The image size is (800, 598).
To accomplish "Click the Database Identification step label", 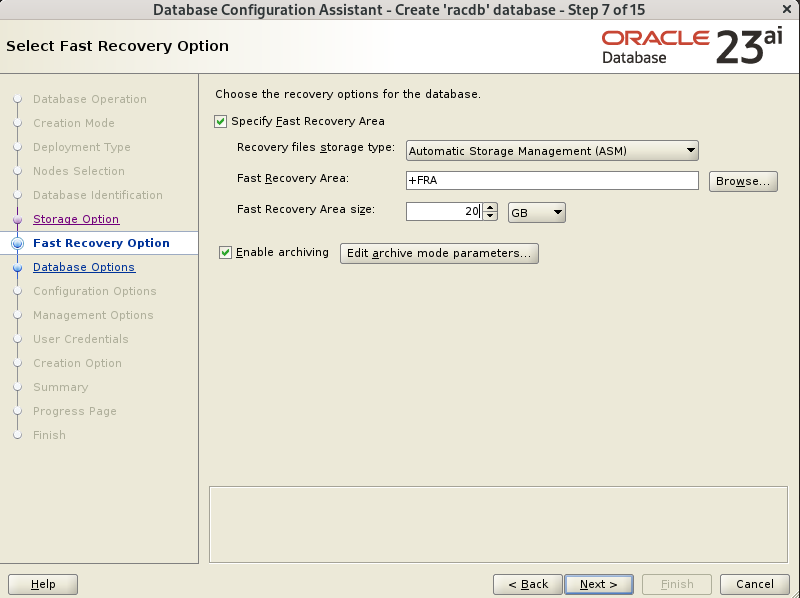I will (x=98, y=195).
